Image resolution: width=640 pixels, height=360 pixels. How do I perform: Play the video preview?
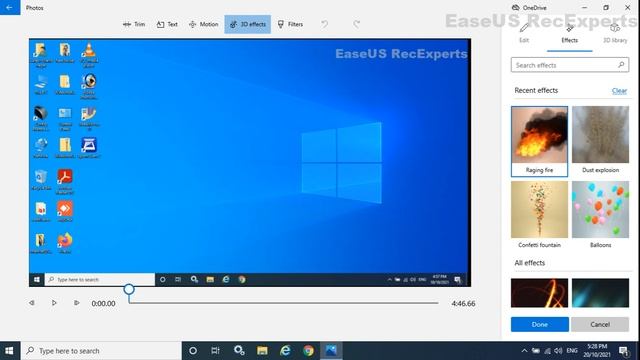(54, 303)
